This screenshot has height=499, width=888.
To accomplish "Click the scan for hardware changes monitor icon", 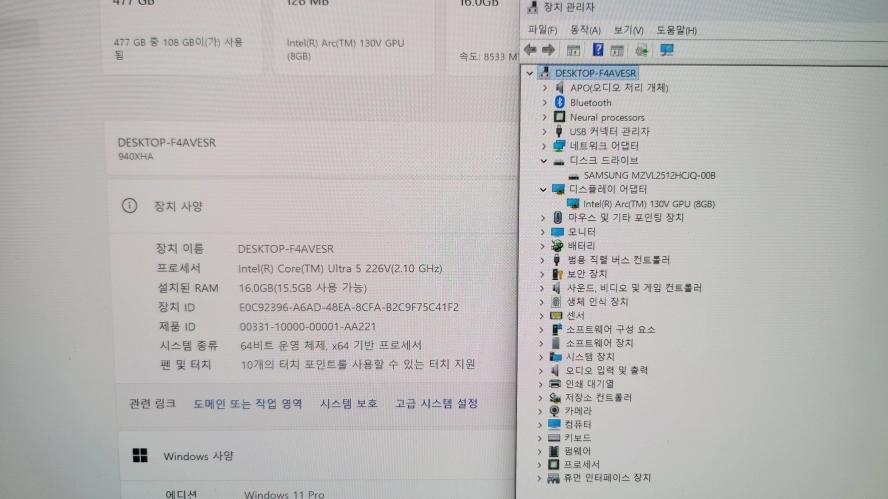I will click(667, 50).
